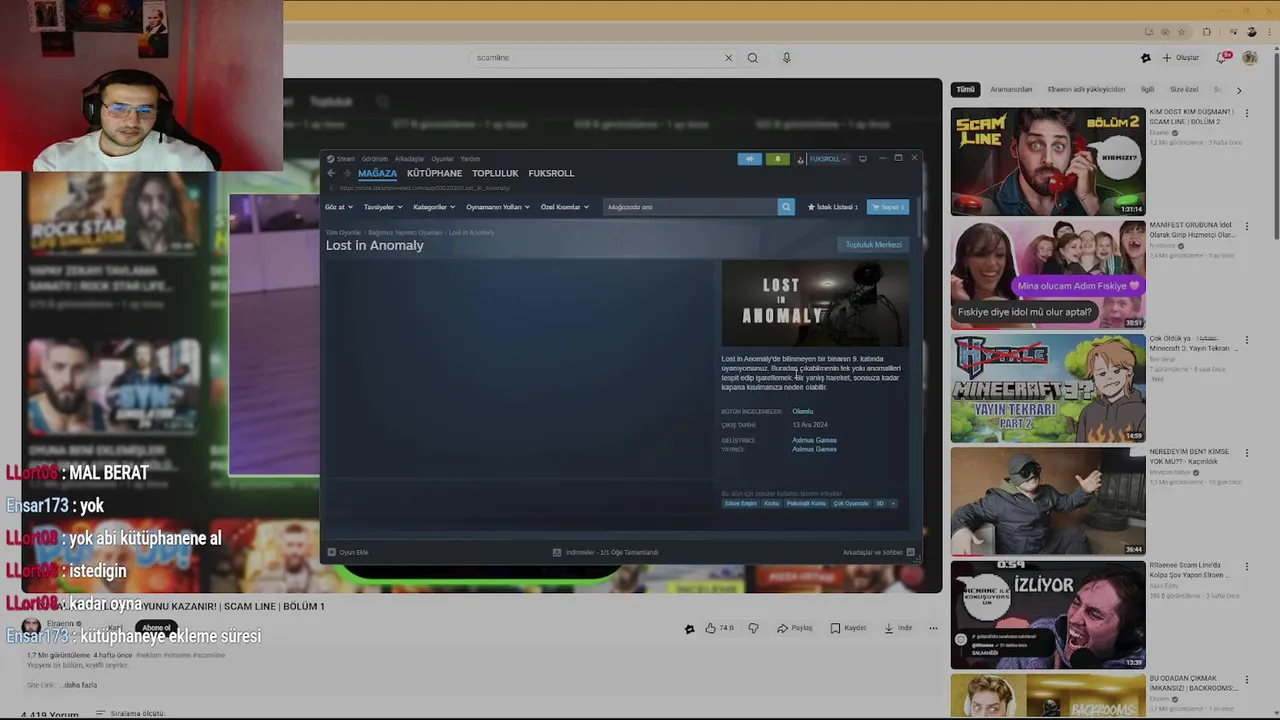The width and height of the screenshot is (1280, 720).
Task: Click the dislike thumbs-down under the video
Action: [x=754, y=628]
